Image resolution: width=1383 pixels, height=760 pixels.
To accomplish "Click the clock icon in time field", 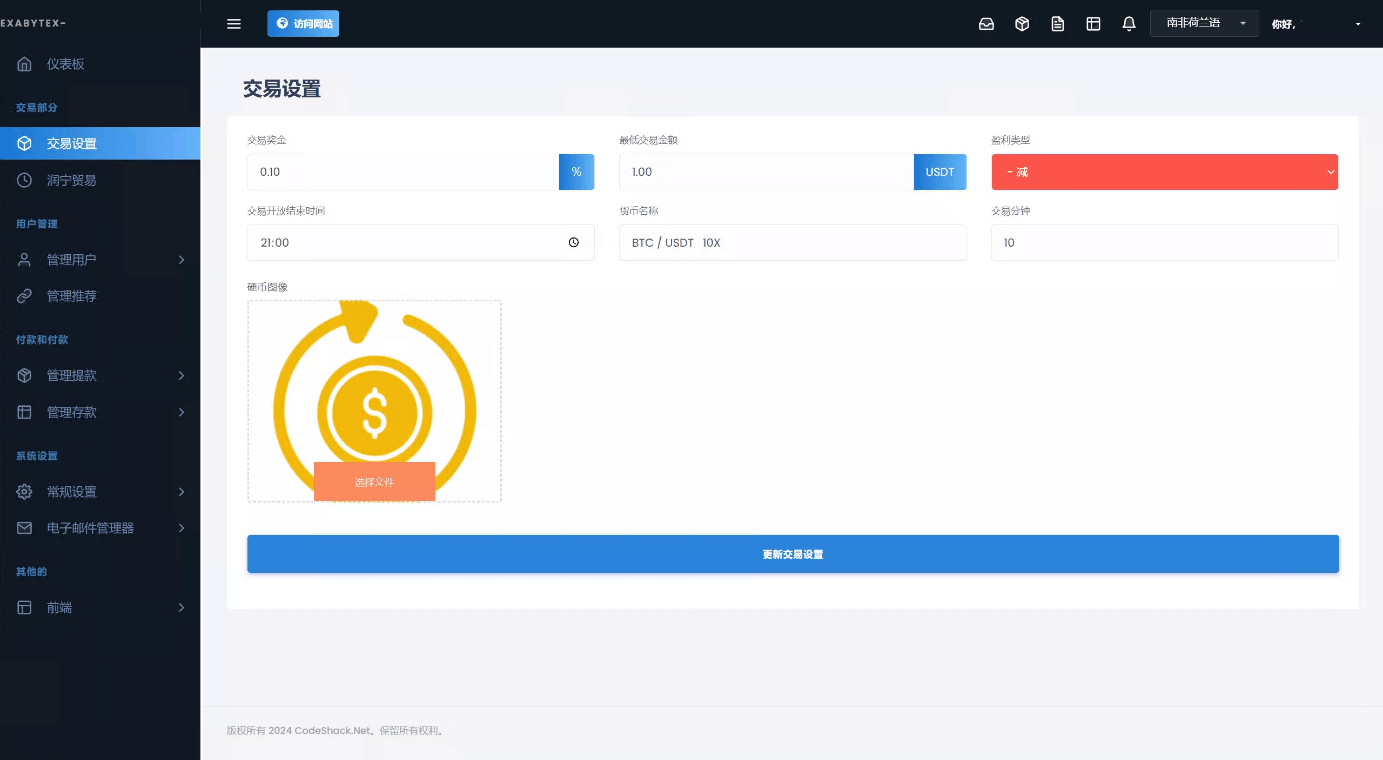I will pyautogui.click(x=574, y=242).
